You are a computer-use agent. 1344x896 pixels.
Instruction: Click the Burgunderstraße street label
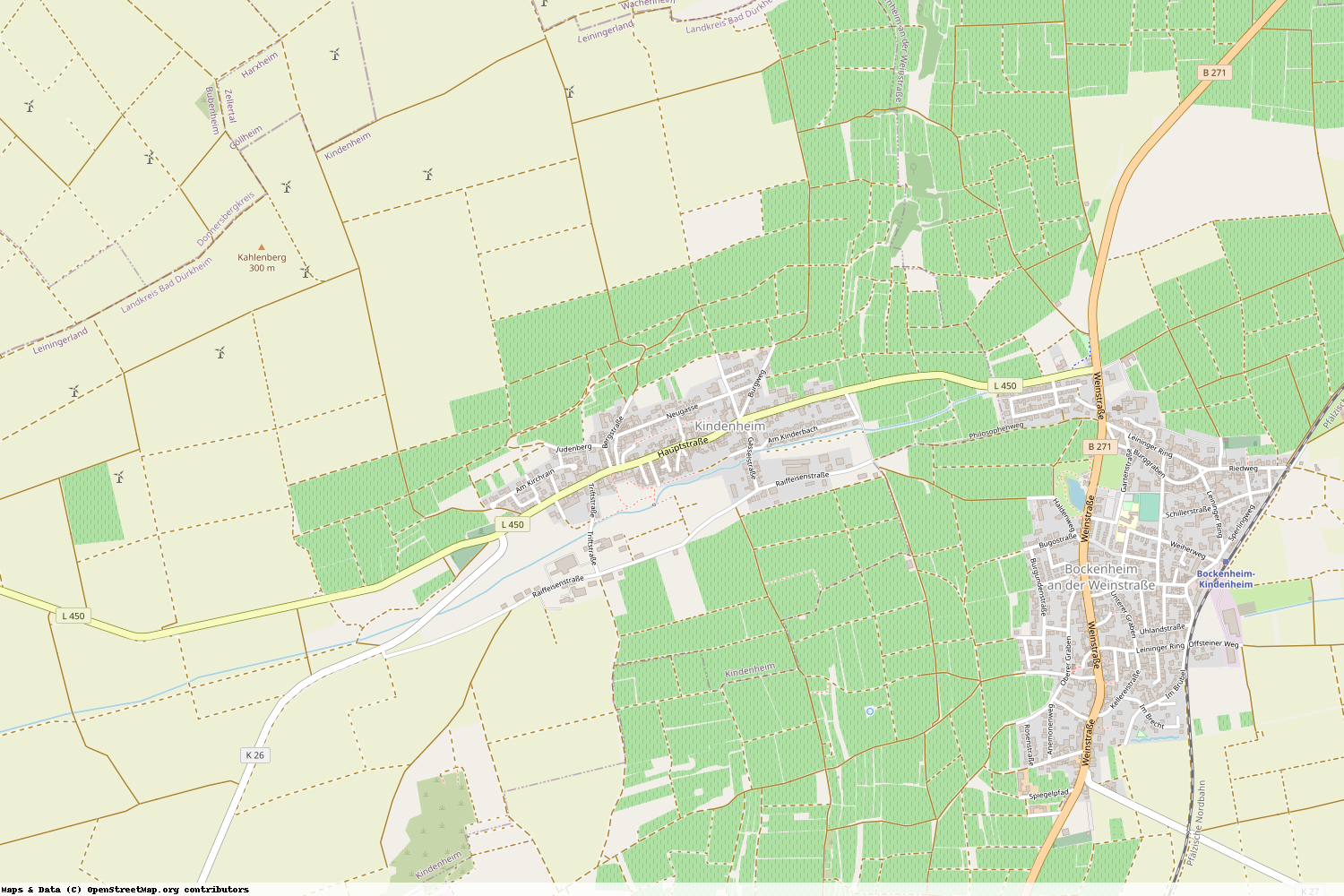(1038, 587)
